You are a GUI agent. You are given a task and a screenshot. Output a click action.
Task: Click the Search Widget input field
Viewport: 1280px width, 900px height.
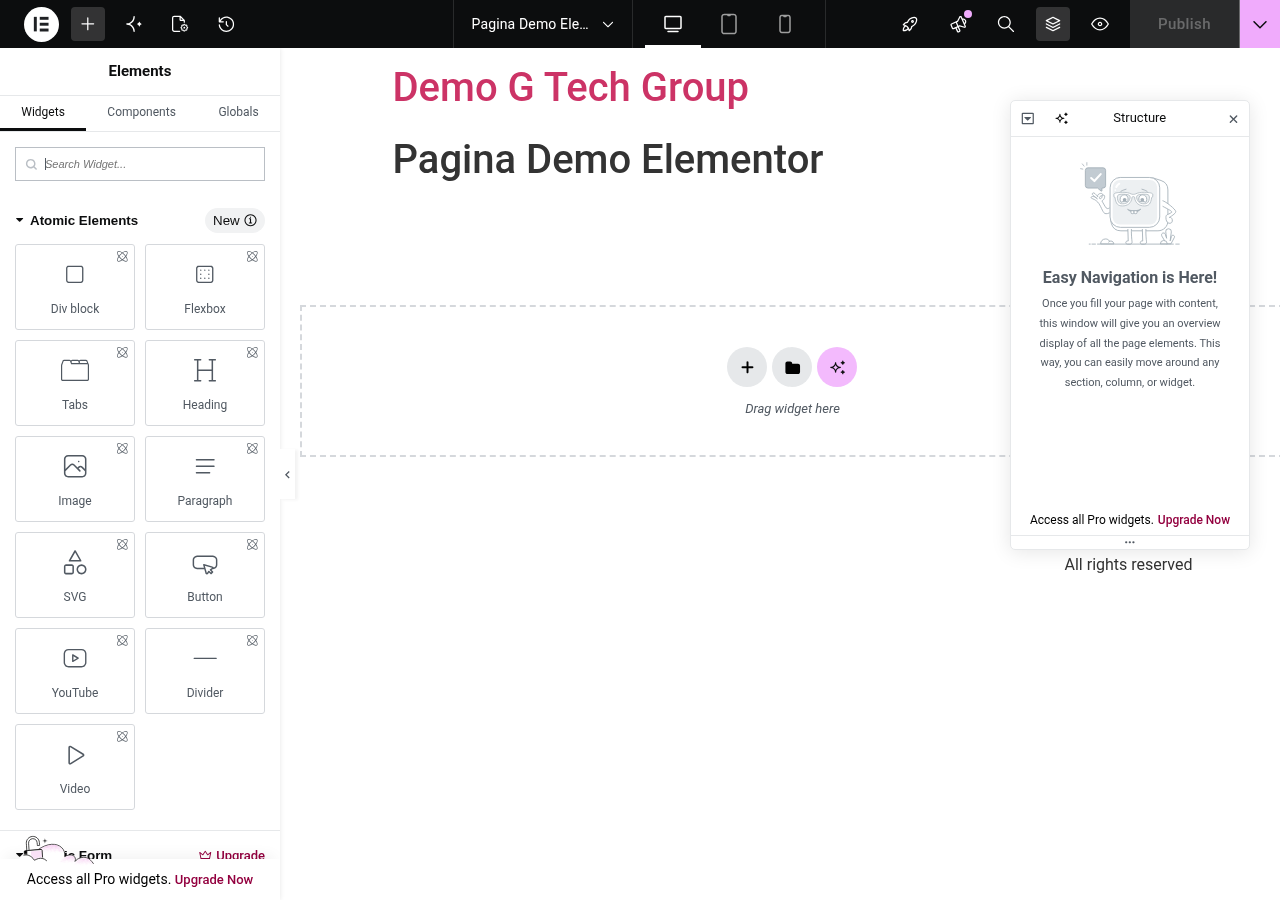pos(140,164)
